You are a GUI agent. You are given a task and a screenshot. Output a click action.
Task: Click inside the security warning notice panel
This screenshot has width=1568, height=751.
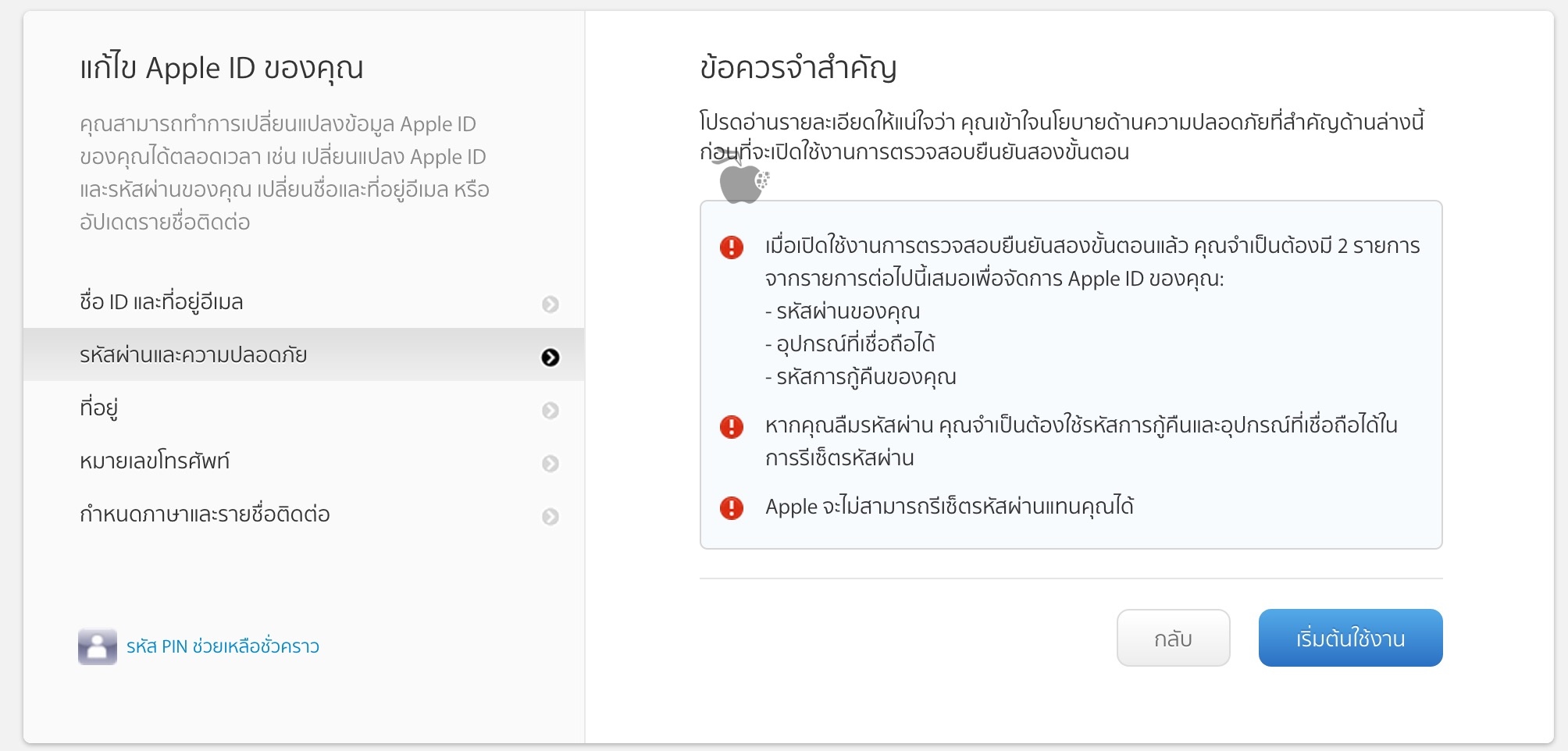point(1070,375)
